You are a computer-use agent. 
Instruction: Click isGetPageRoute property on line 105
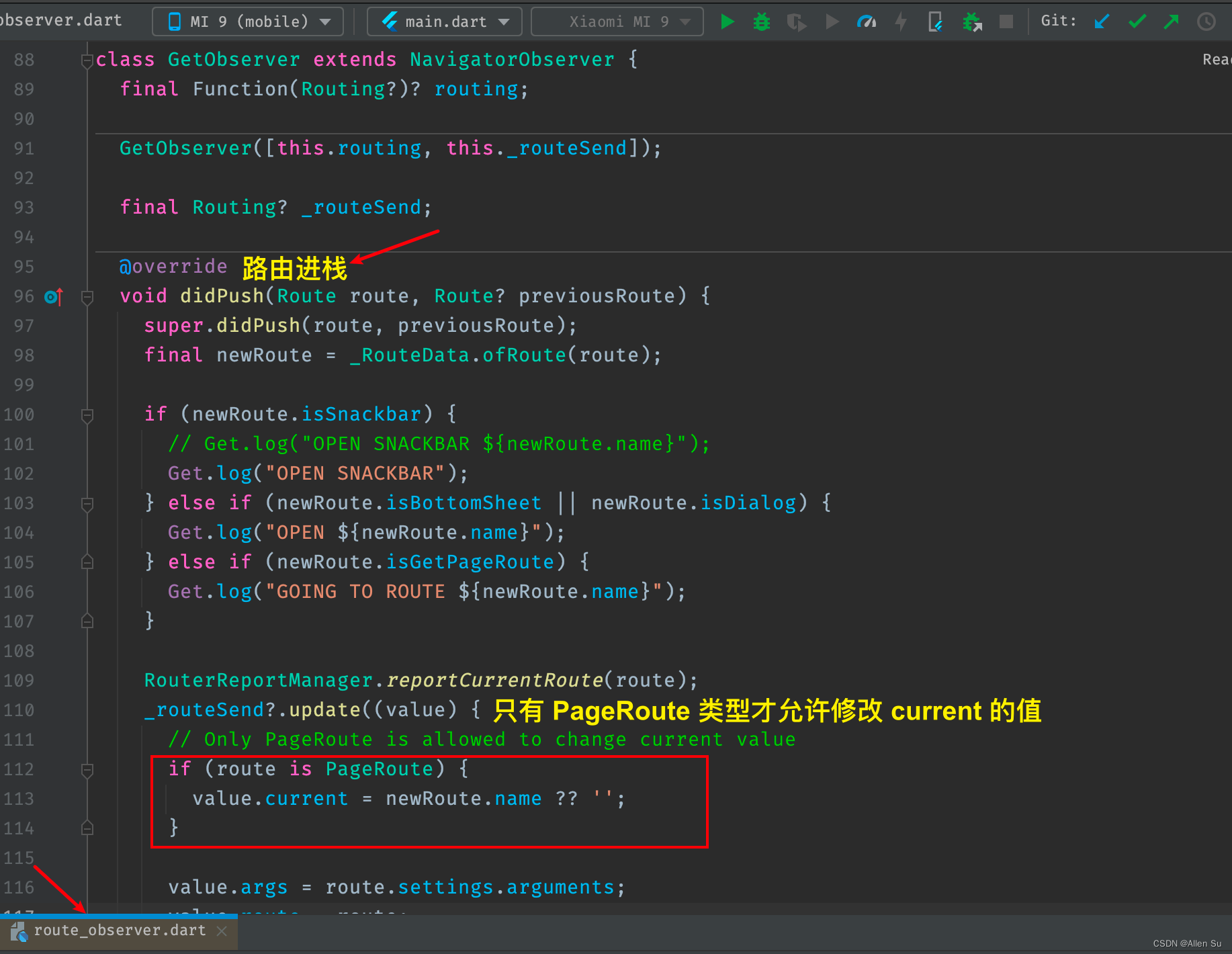tap(470, 562)
